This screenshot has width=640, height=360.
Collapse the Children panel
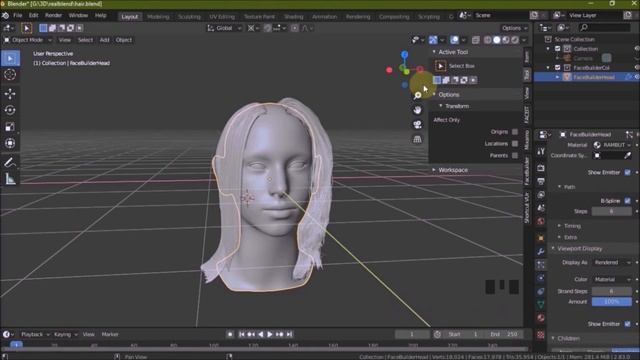[568, 338]
